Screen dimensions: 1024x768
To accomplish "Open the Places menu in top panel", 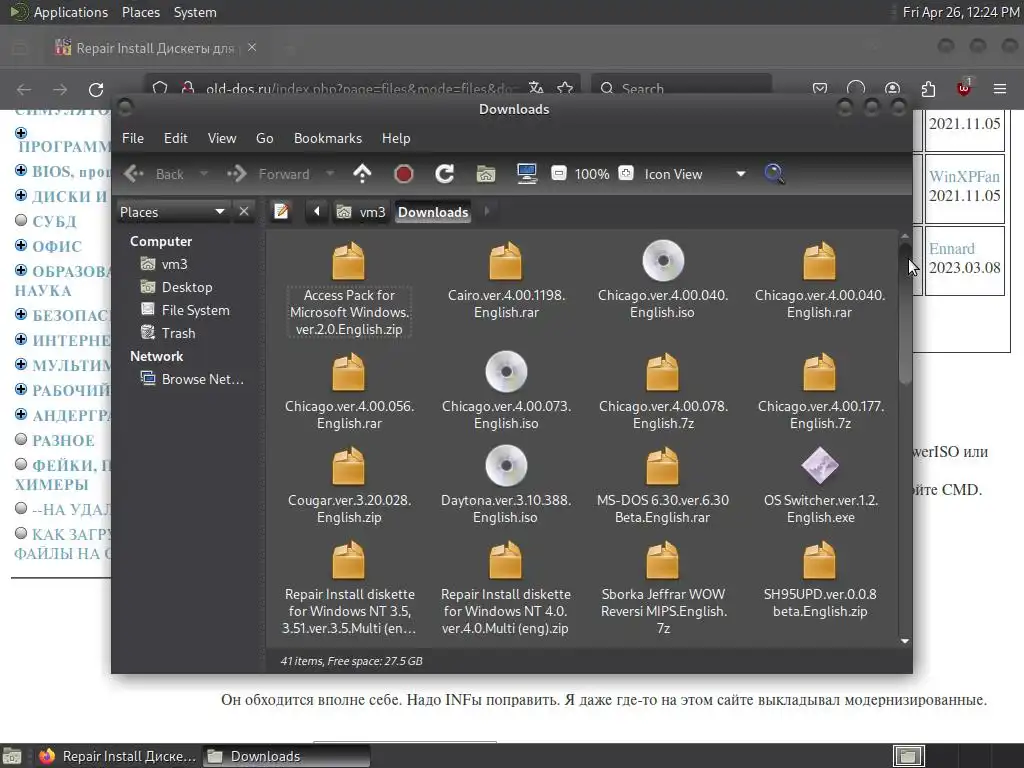I will click(140, 12).
